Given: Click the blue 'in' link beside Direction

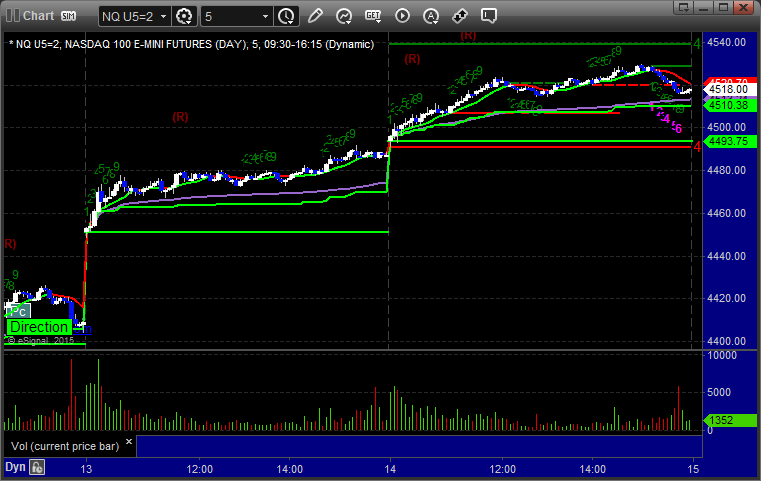Looking at the screenshot, I should pyautogui.click(x=83, y=329).
